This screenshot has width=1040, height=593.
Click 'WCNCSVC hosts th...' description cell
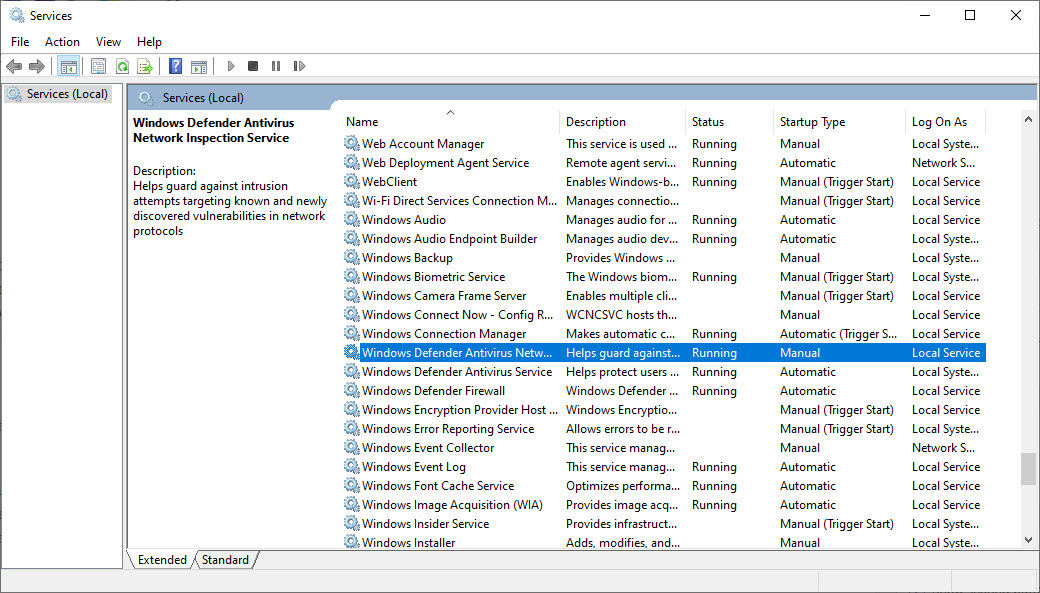coord(621,314)
